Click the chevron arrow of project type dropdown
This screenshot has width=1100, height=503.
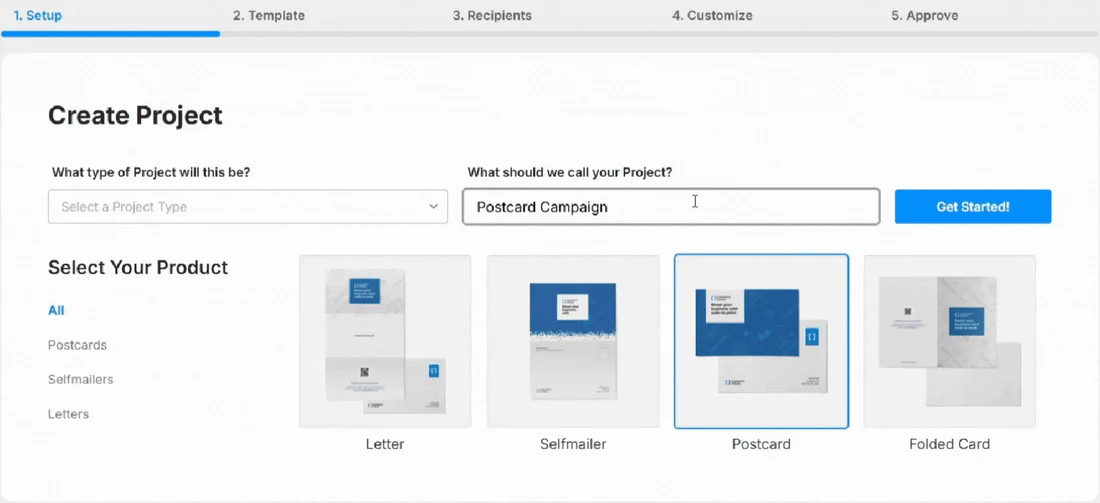[x=433, y=207]
